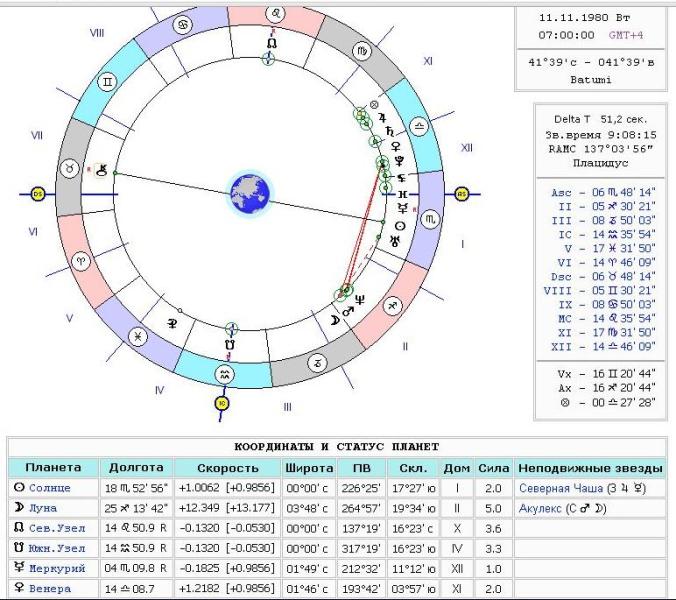Click the Солнце planet link
The image size is (676, 600).
50,488
